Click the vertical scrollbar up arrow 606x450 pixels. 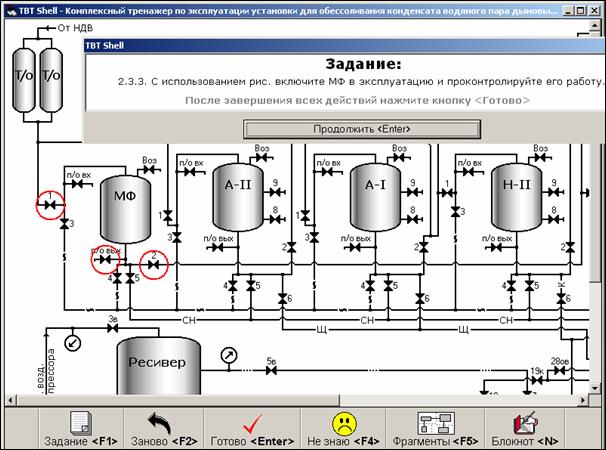point(594,26)
